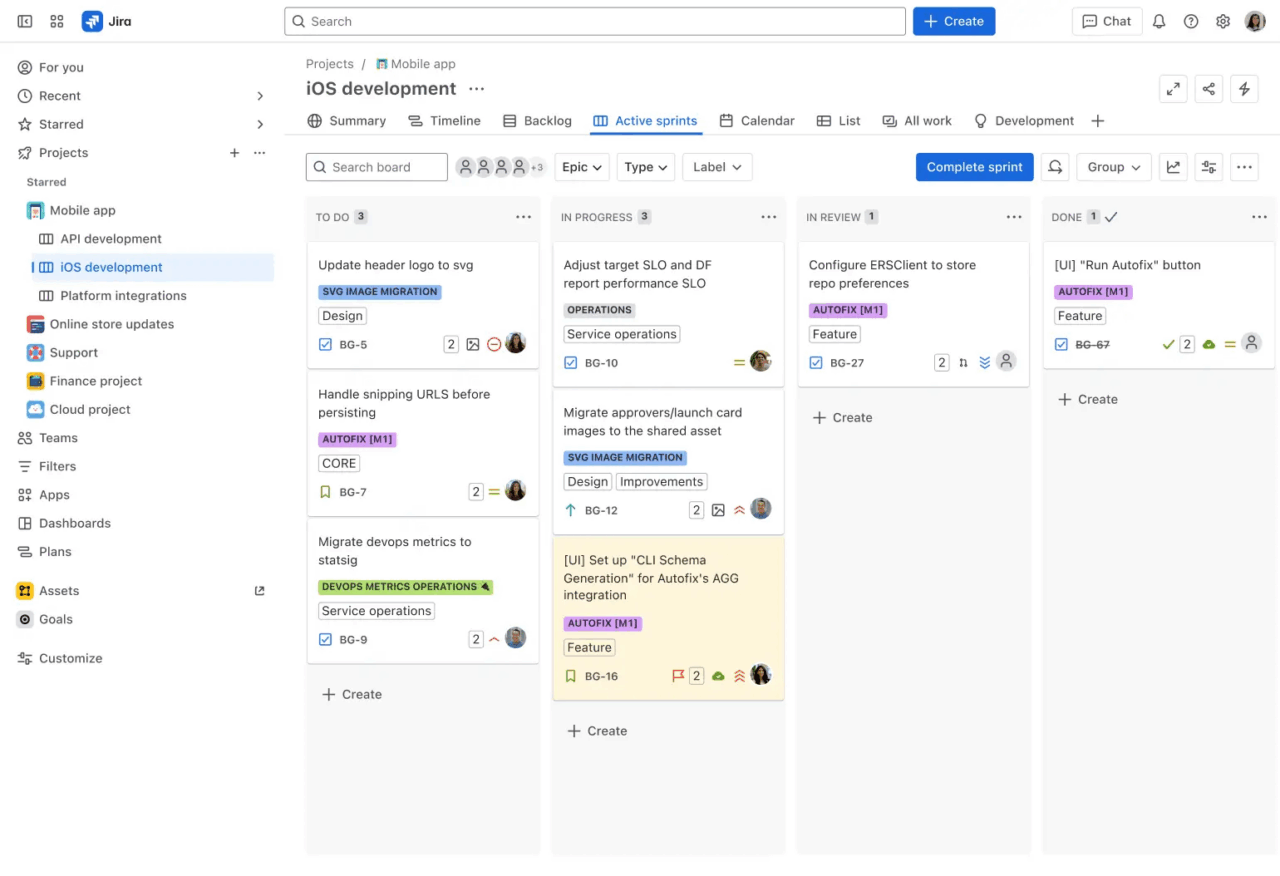
Task: Click the sprint cycle icon beside Complete sprint
Action: click(1055, 167)
